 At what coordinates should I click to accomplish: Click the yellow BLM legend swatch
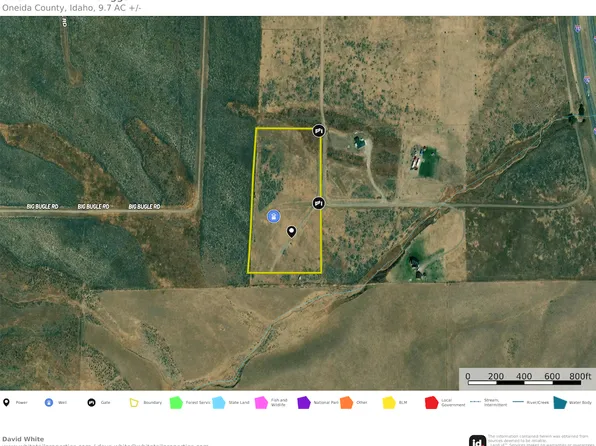(389, 402)
